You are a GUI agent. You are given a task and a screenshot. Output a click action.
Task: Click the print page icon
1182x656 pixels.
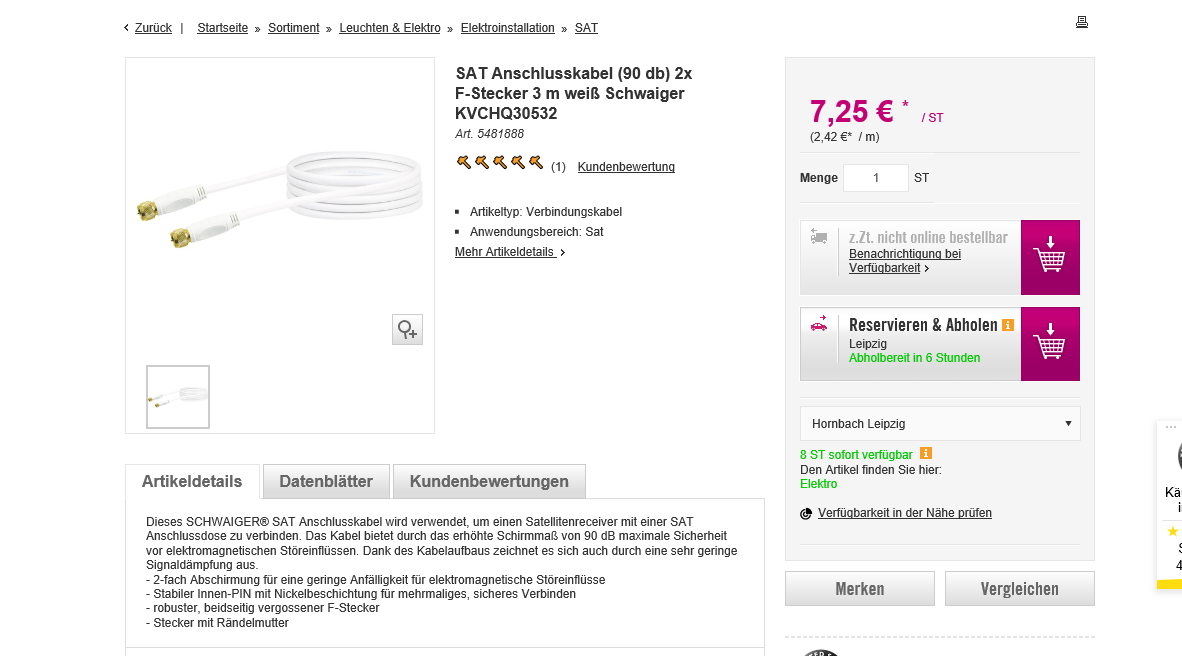pyautogui.click(x=1081, y=22)
